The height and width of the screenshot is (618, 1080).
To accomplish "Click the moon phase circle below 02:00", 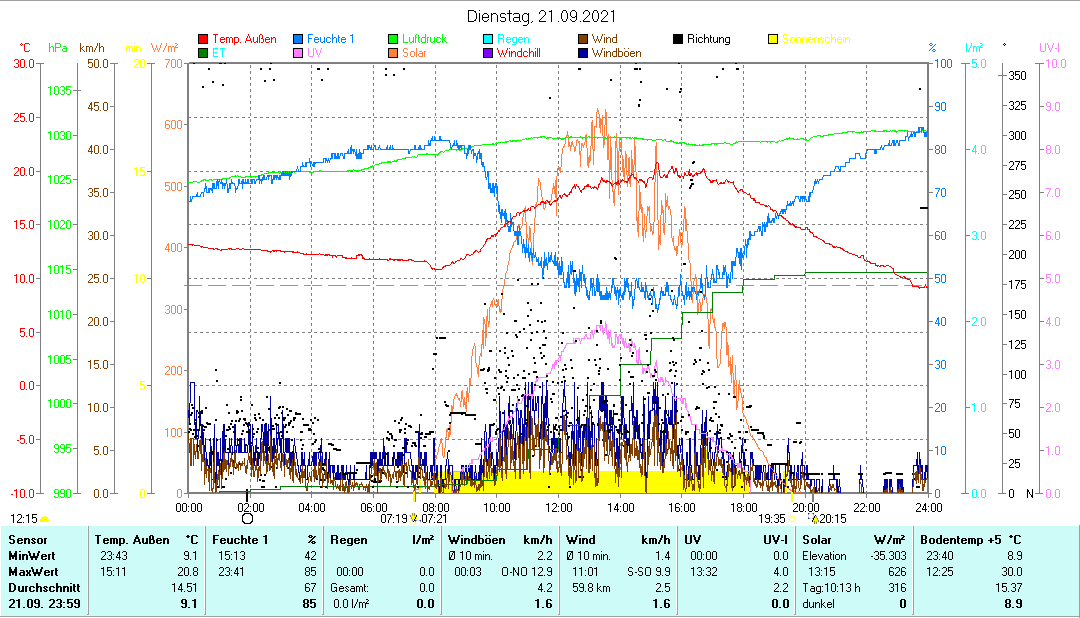I will [x=248, y=518].
